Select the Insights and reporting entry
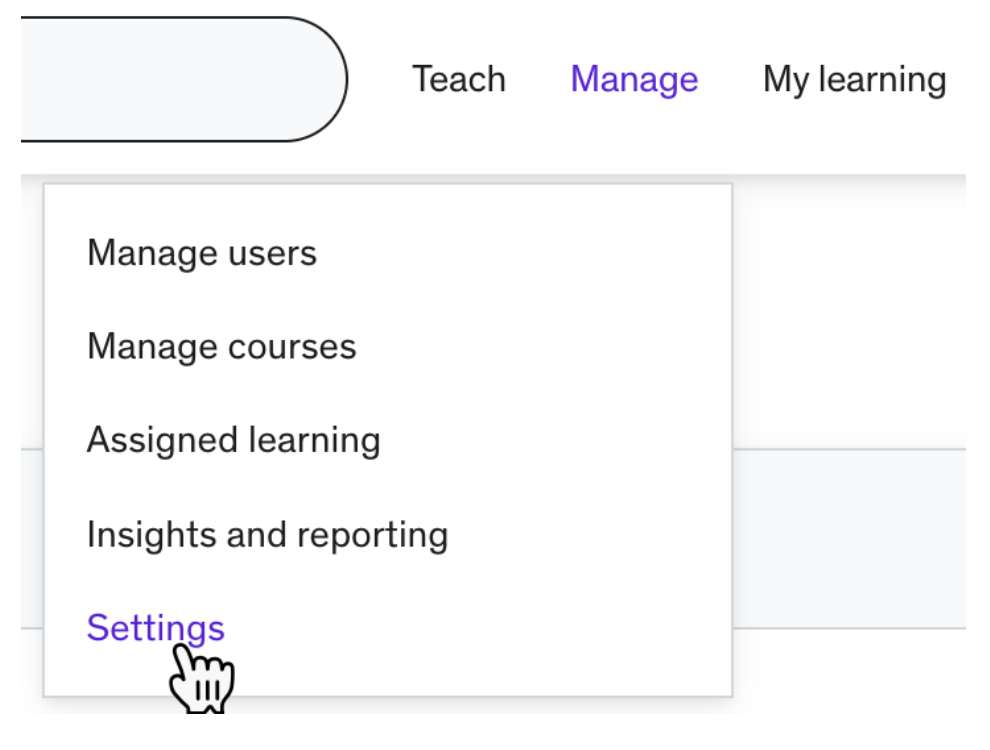This screenshot has height=750, width=990. (268, 535)
